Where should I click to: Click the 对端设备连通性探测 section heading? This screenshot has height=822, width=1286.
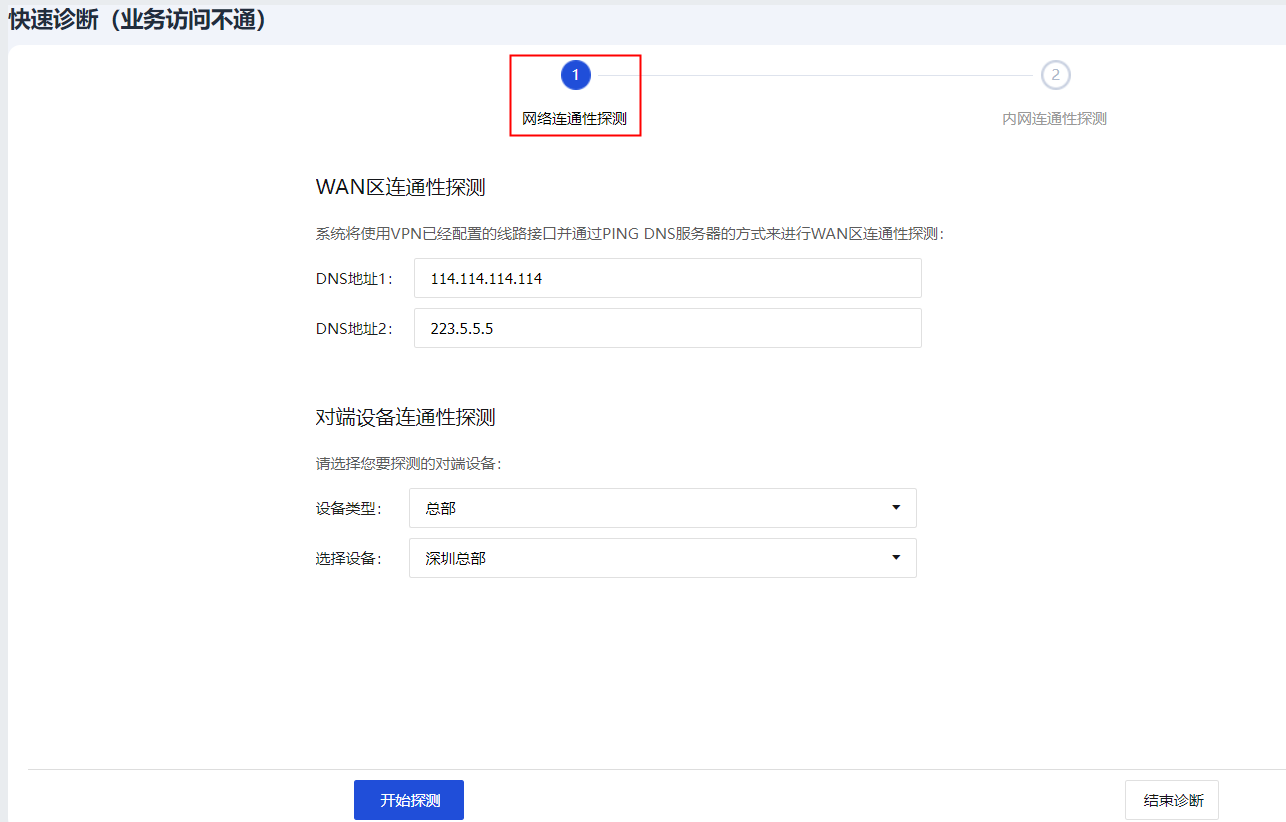[x=405, y=417]
